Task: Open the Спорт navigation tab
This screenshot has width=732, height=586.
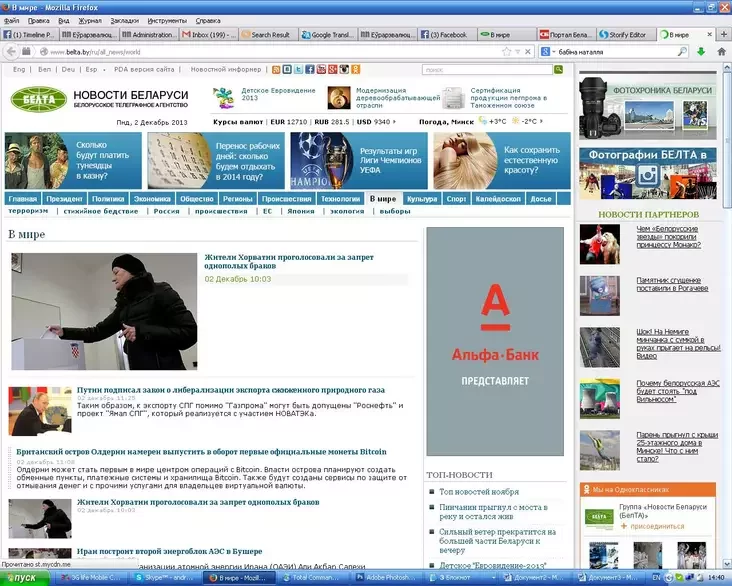Action: [456, 198]
